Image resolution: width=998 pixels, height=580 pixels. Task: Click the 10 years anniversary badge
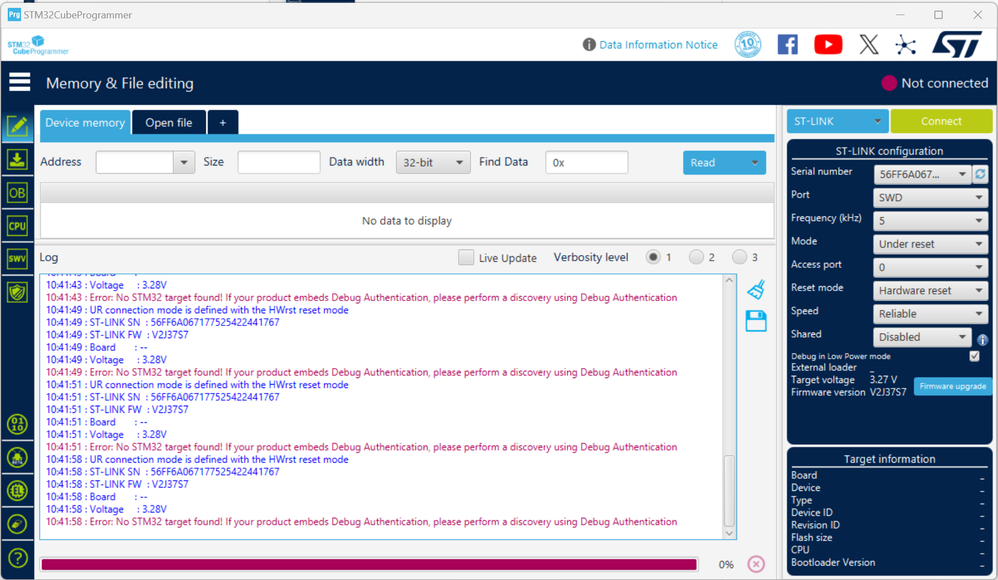point(748,45)
